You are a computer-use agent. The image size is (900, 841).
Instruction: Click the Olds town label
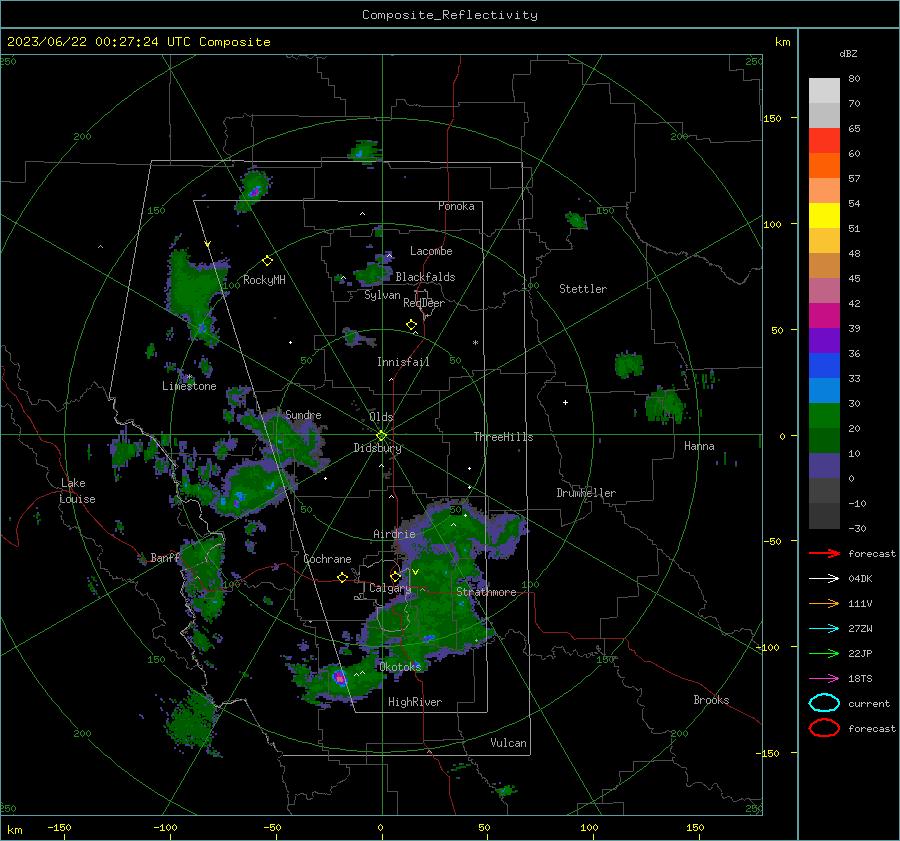(381, 417)
